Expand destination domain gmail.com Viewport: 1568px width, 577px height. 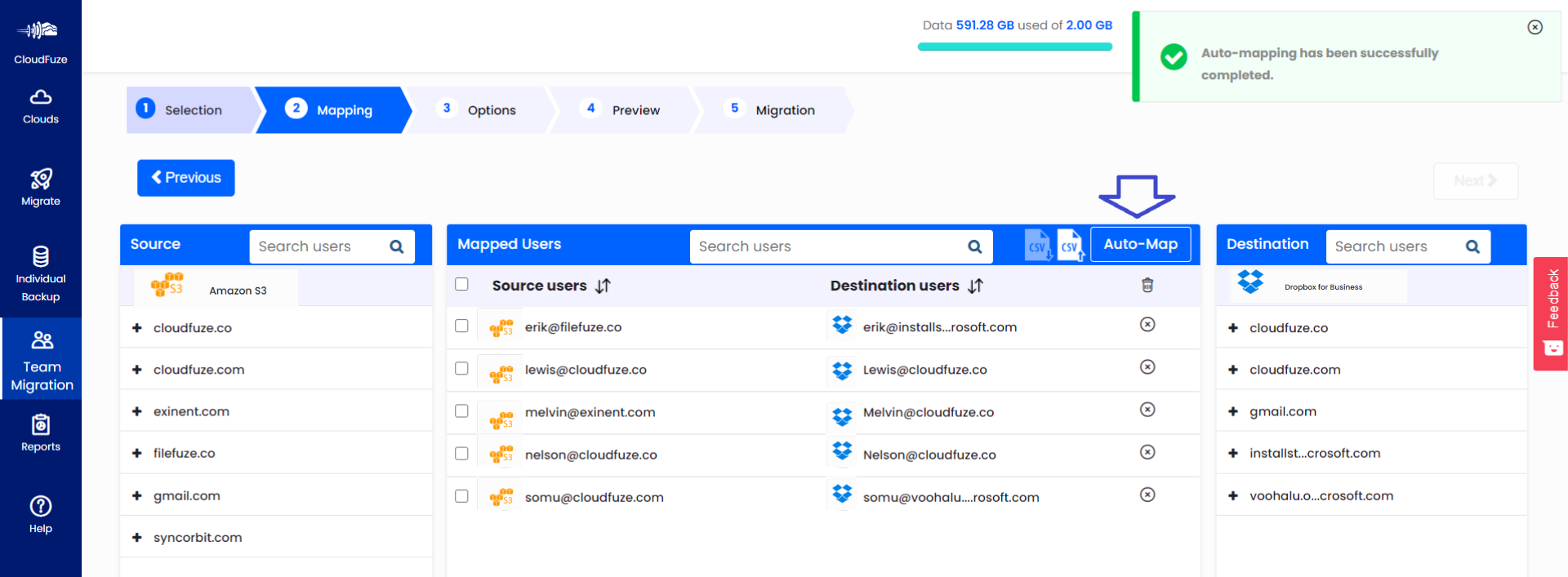tap(1233, 411)
